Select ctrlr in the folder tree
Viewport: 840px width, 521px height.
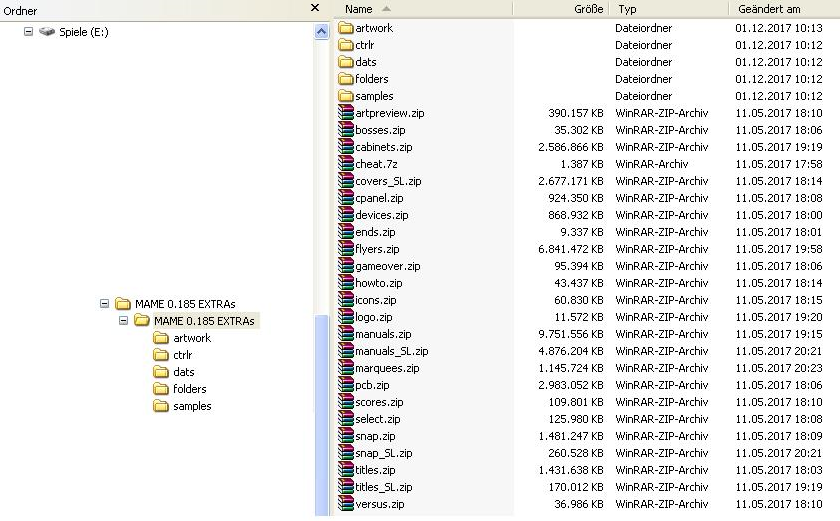click(183, 355)
